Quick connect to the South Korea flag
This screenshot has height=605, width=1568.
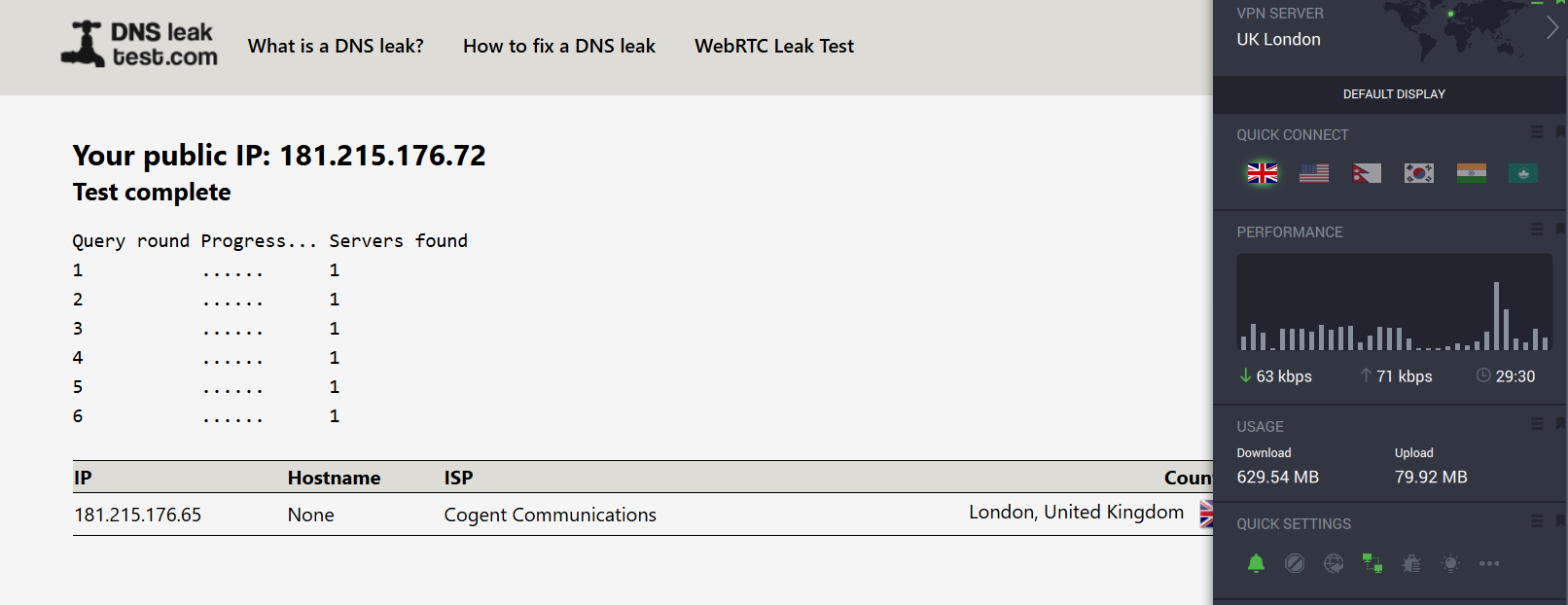(x=1419, y=173)
